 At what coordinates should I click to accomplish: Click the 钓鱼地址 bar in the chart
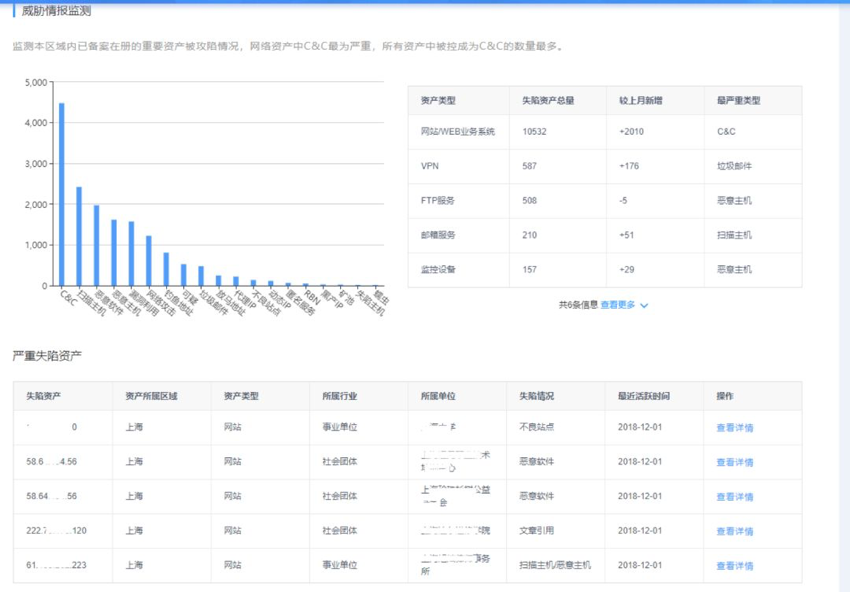point(166,269)
